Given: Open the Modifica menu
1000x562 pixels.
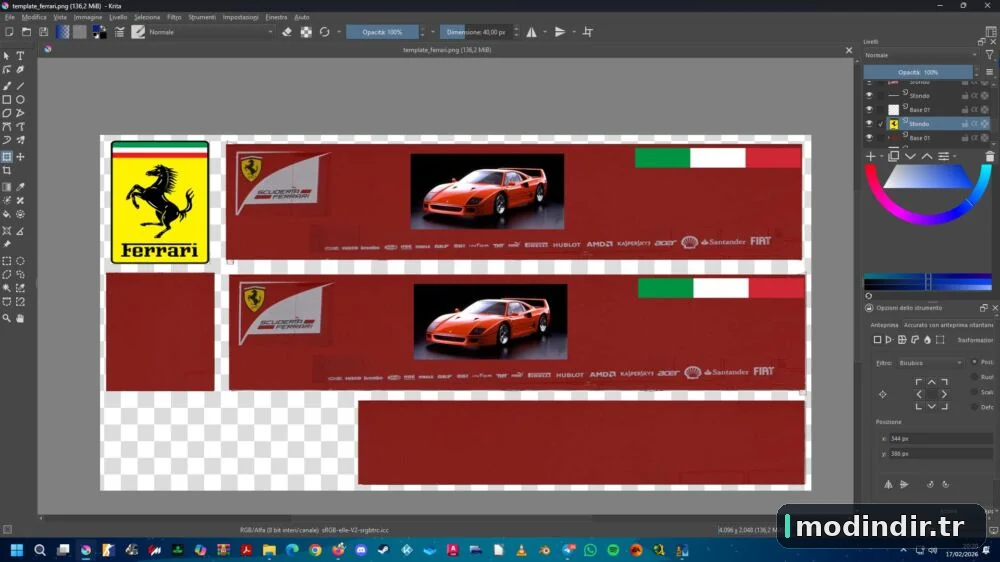Looking at the screenshot, I should pos(34,17).
